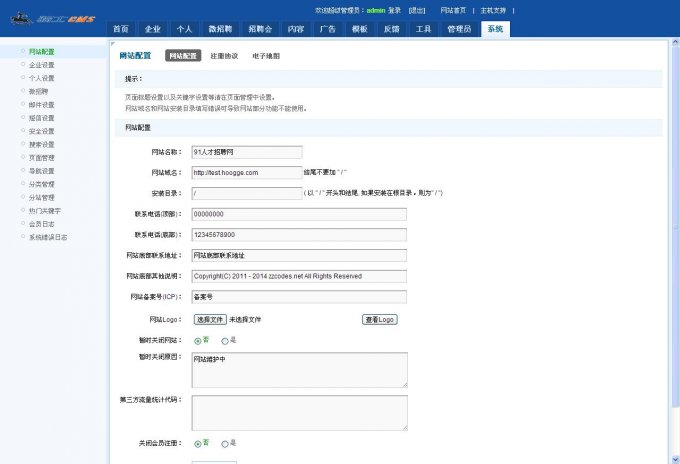Select 是 for 暂时关闭网站
The height and width of the screenshot is (464, 680).
tap(225, 341)
